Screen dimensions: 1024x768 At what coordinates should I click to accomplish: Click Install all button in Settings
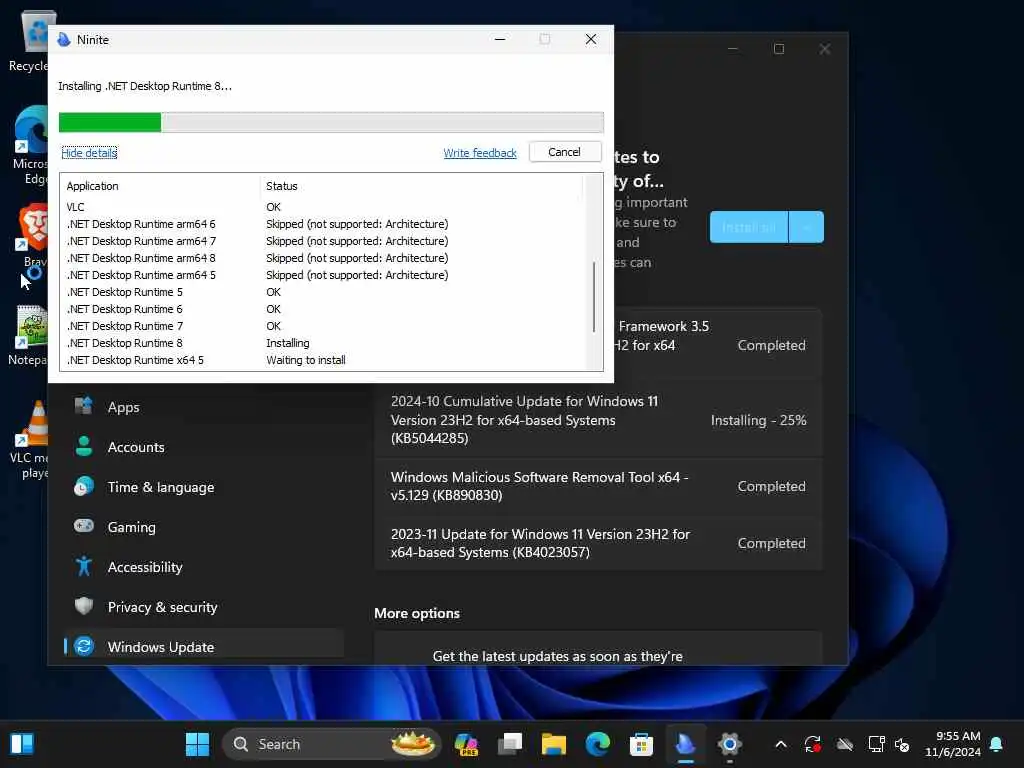[x=749, y=227]
